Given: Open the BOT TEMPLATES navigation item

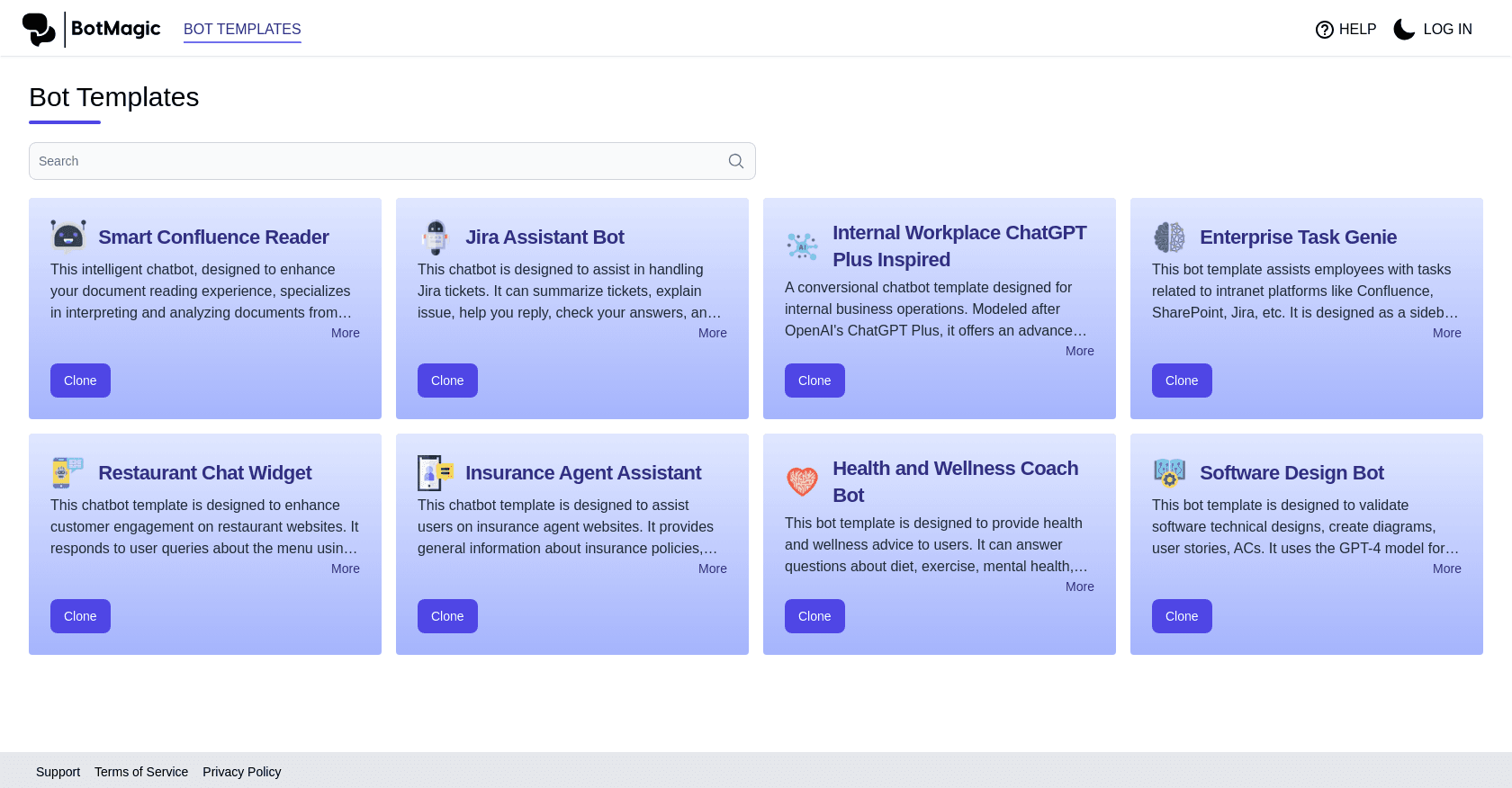Looking at the screenshot, I should pos(242,29).
